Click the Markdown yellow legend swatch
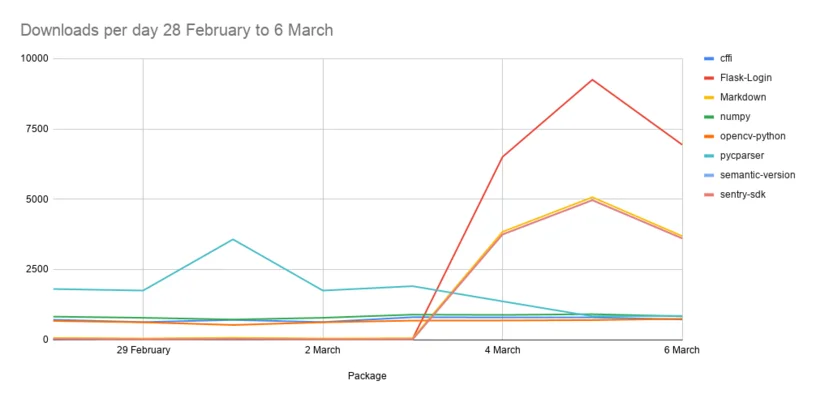Screen dimensions: 816x402 pos(708,97)
